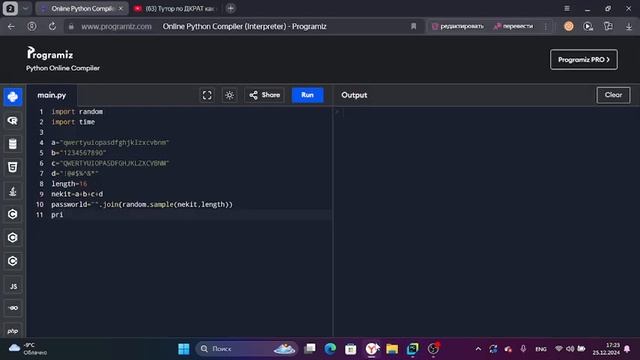Open the SQL database editor icon
This screenshot has width=640, height=360.
13,144
